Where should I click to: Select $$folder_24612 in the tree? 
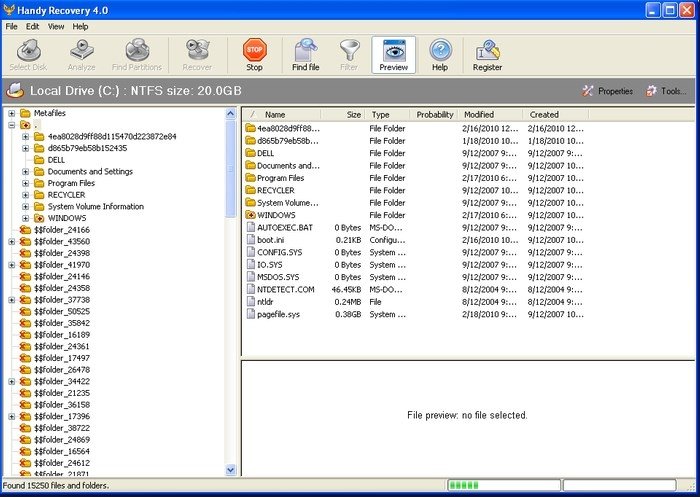point(62,463)
